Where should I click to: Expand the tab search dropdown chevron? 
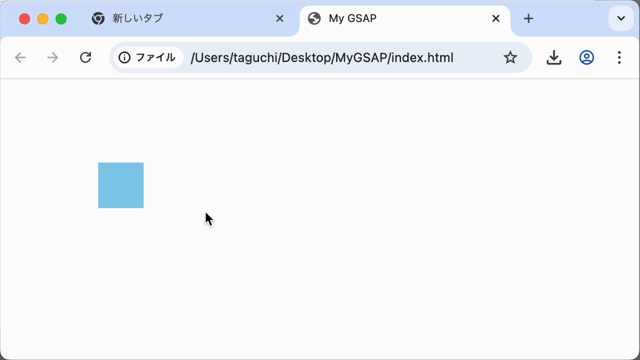621,18
